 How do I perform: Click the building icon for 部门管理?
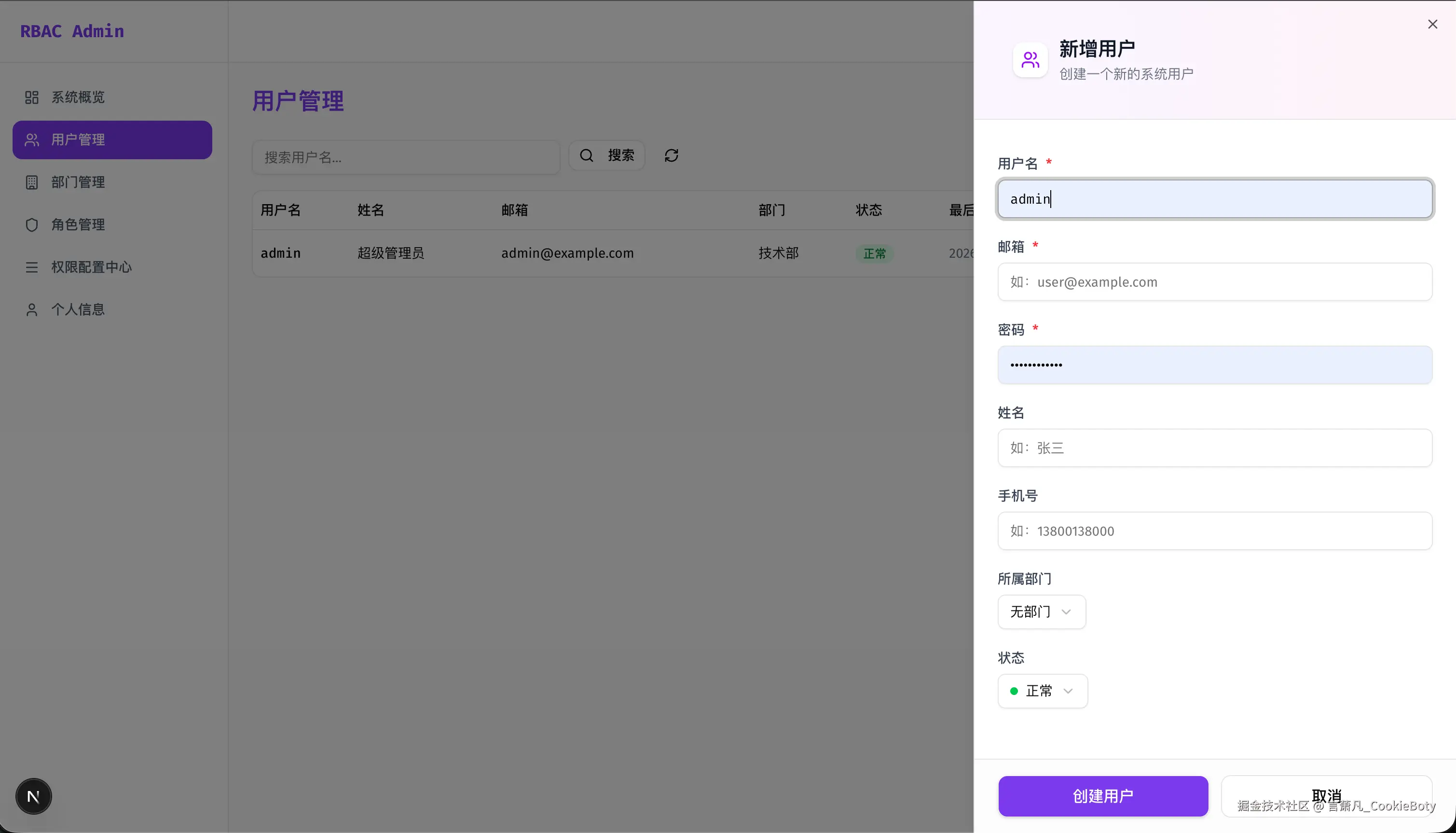[x=31, y=182]
